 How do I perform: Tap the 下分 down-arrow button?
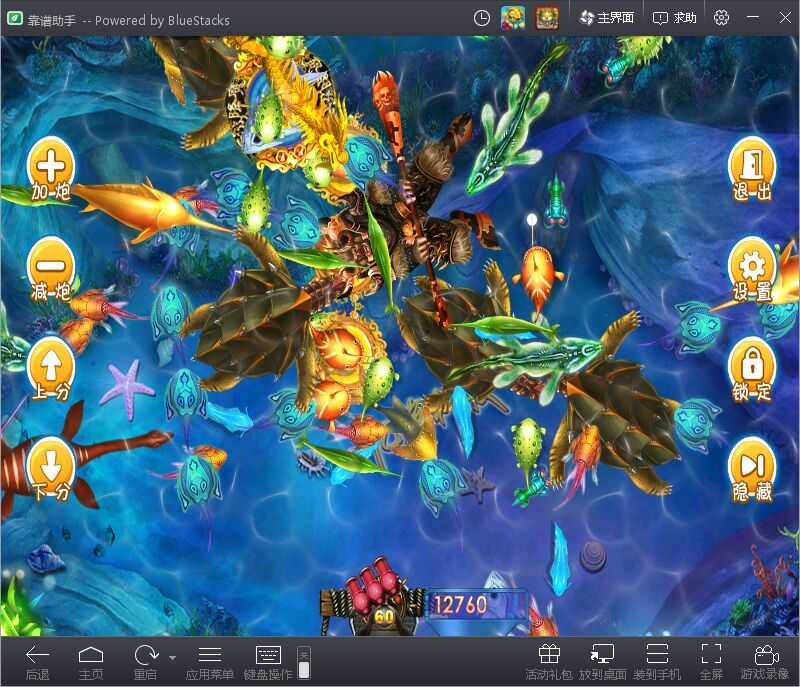click(51, 468)
